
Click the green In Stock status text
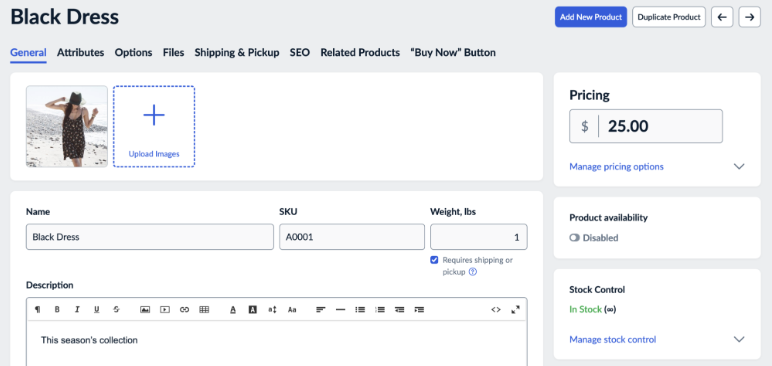coord(585,309)
